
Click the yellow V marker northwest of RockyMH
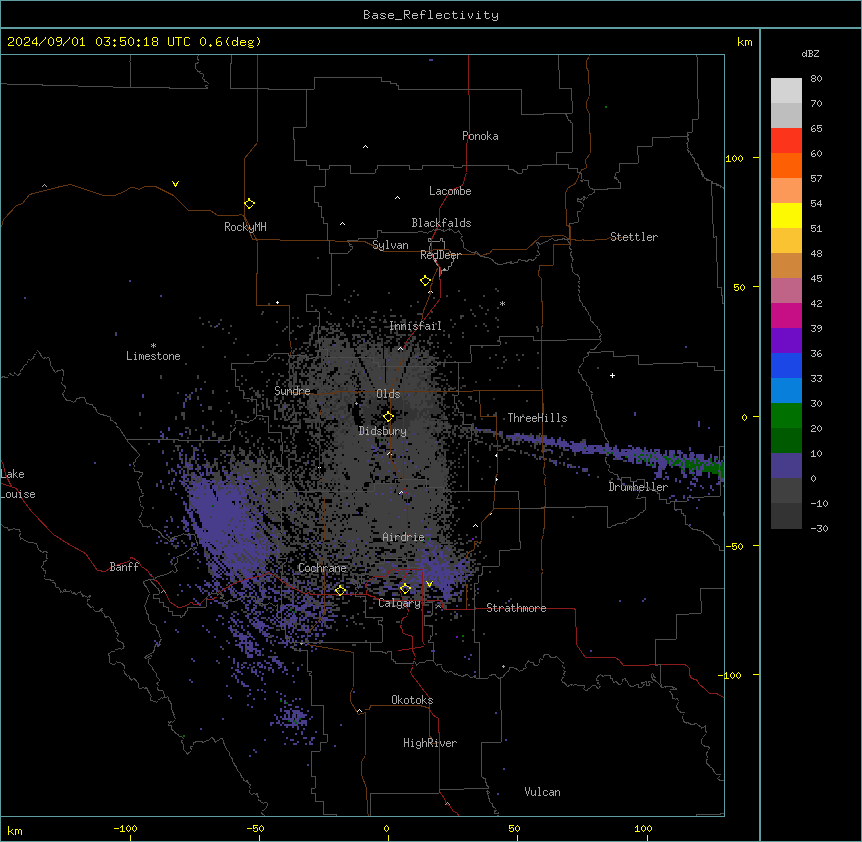click(175, 184)
